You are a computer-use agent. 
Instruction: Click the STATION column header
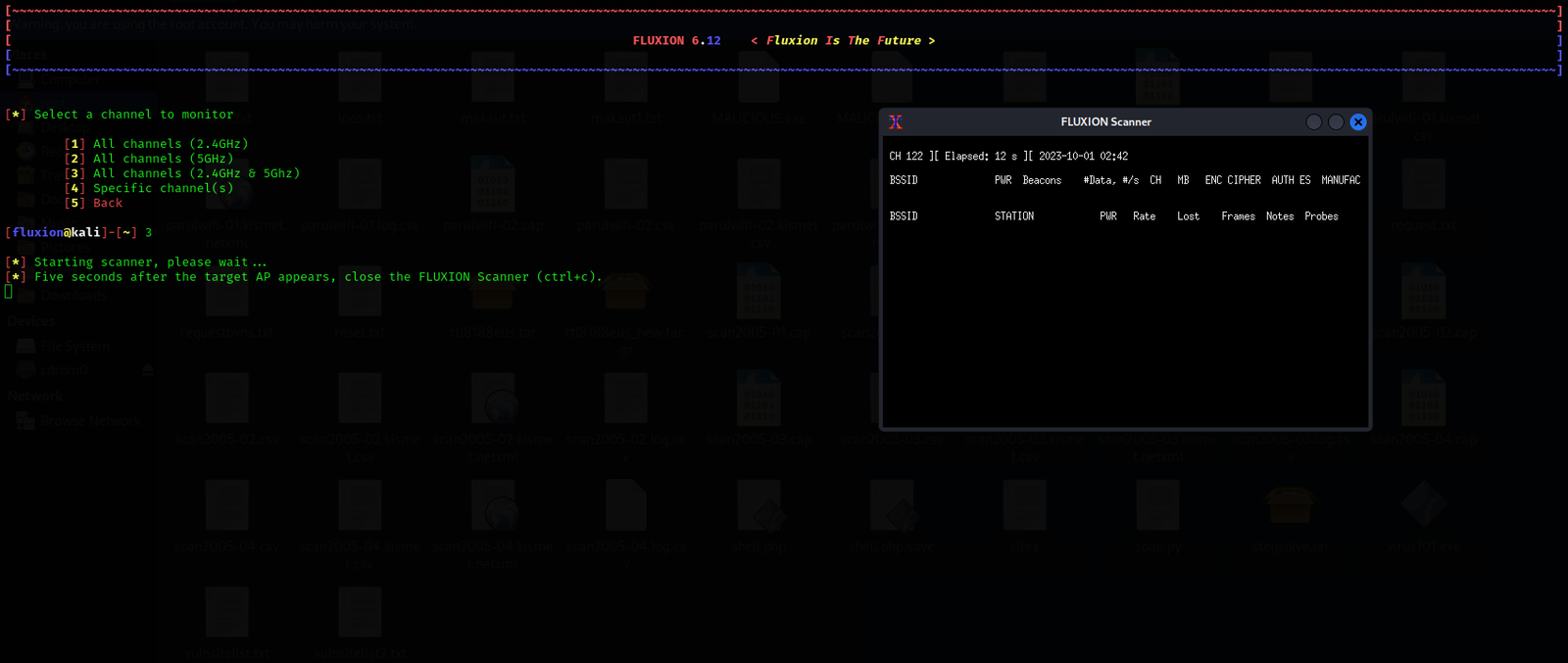[1014, 217]
